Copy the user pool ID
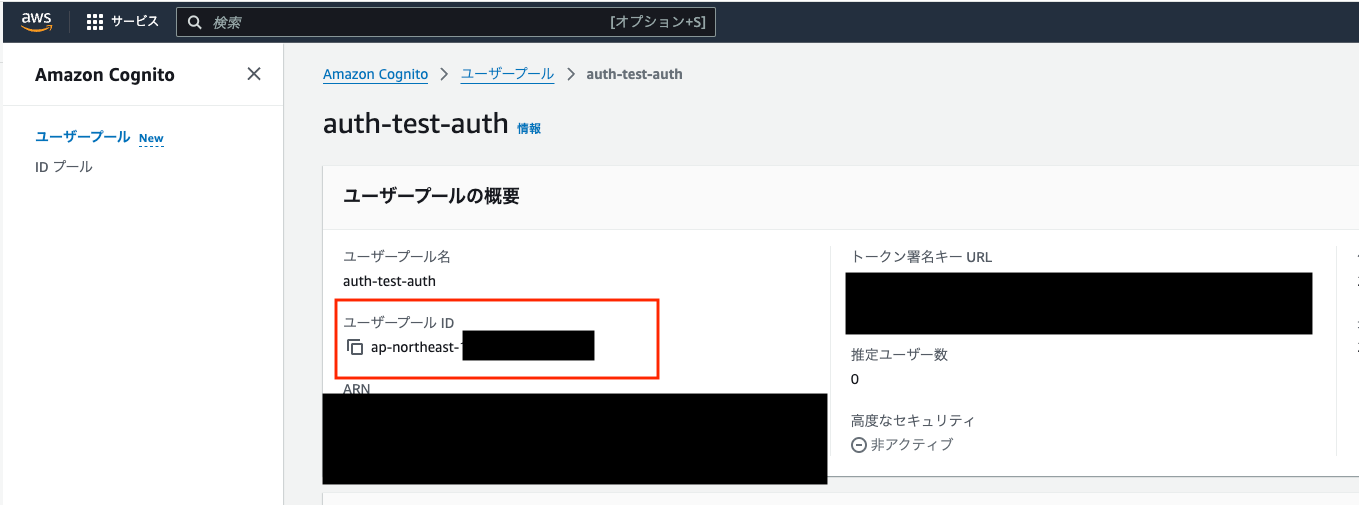1359x505 pixels. pyautogui.click(x=355, y=347)
